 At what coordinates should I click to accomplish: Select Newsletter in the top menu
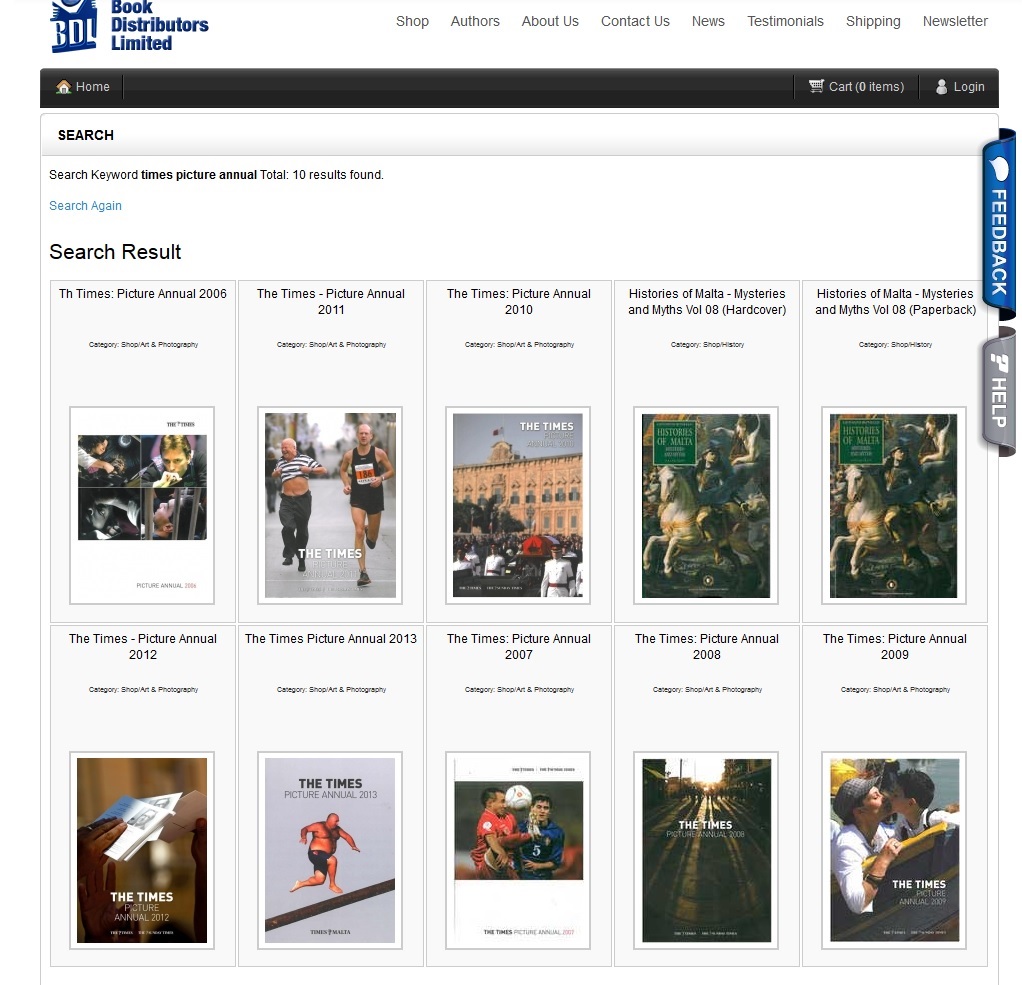[x=955, y=21]
